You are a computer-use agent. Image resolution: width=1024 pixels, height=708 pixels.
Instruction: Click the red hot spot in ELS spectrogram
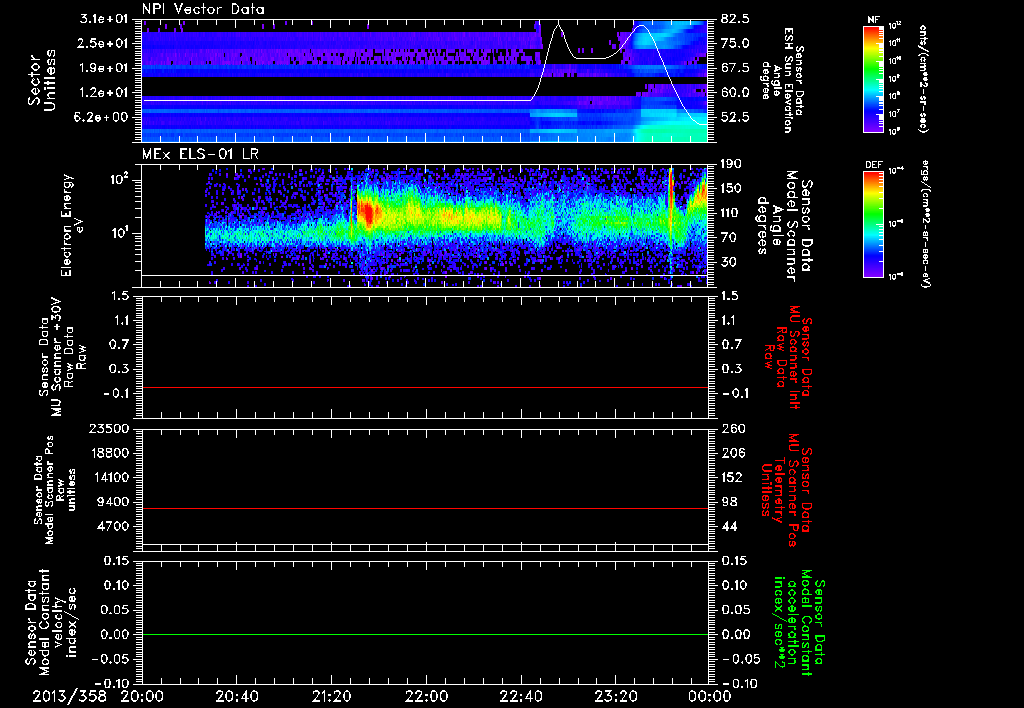pos(367,213)
